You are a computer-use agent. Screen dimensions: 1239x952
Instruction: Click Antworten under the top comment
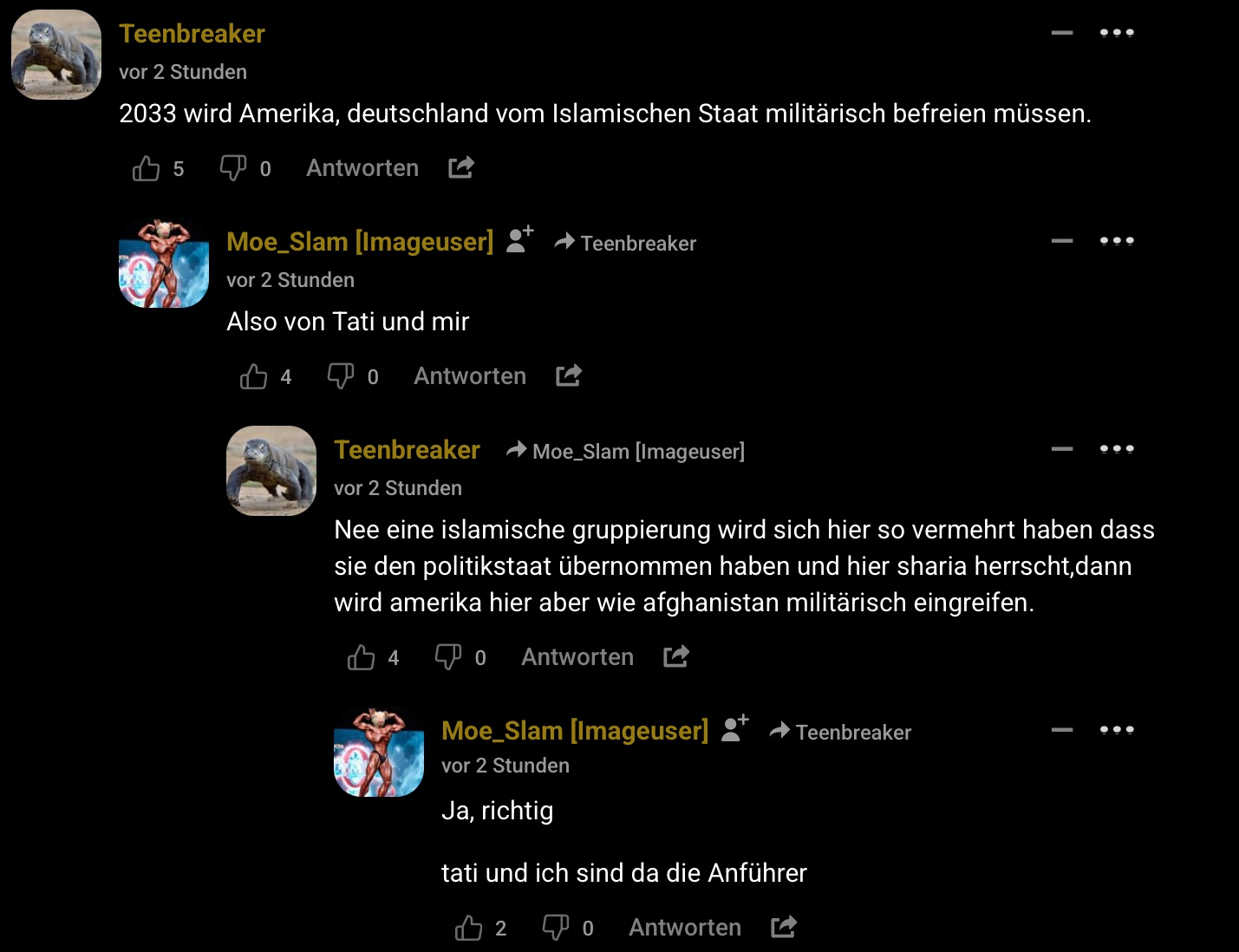pyautogui.click(x=362, y=168)
